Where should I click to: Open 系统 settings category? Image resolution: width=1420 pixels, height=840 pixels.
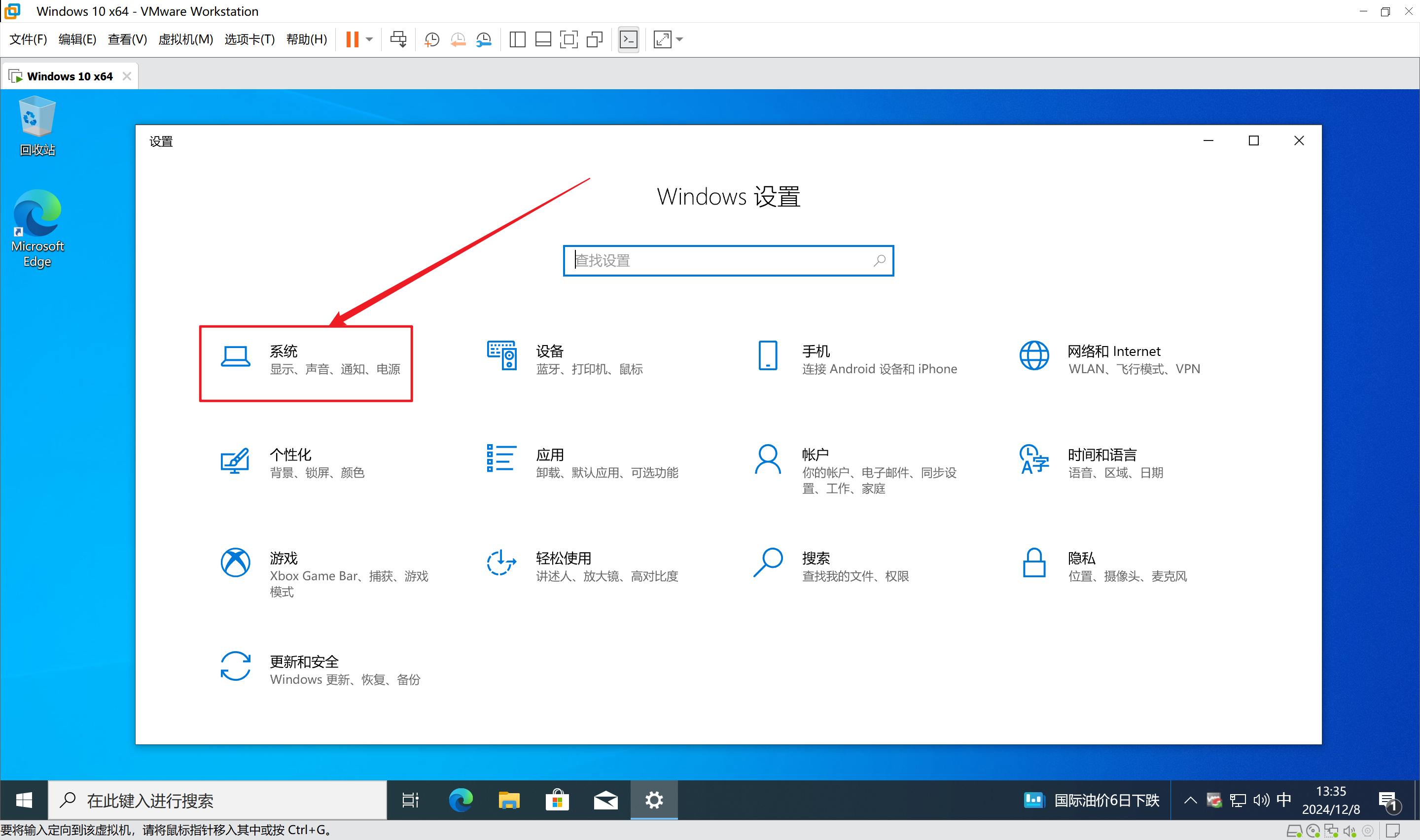pyautogui.click(x=306, y=360)
